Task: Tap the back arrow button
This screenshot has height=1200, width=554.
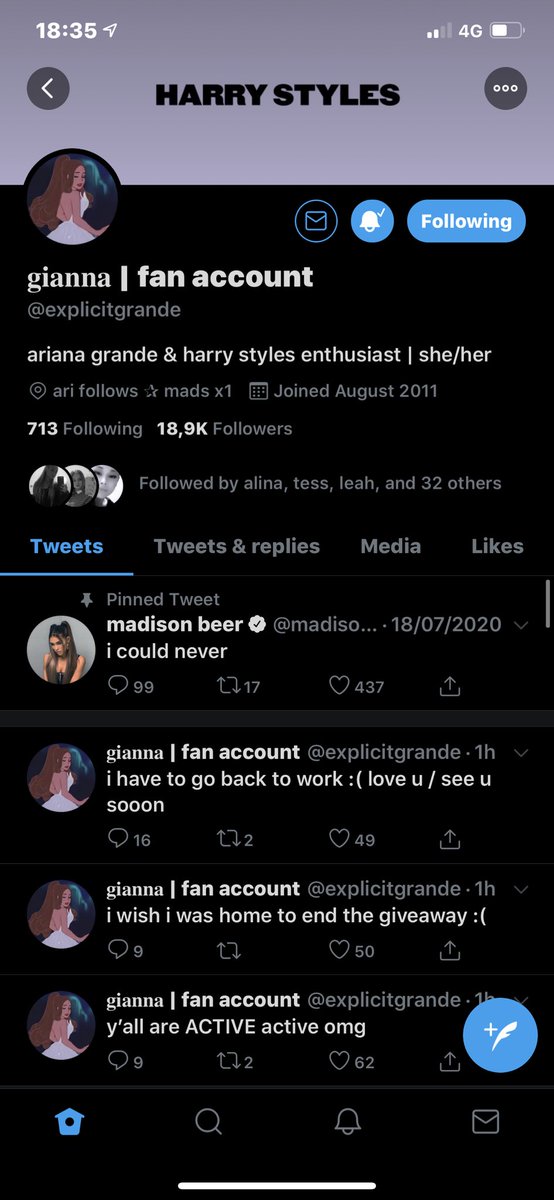Action: point(47,89)
